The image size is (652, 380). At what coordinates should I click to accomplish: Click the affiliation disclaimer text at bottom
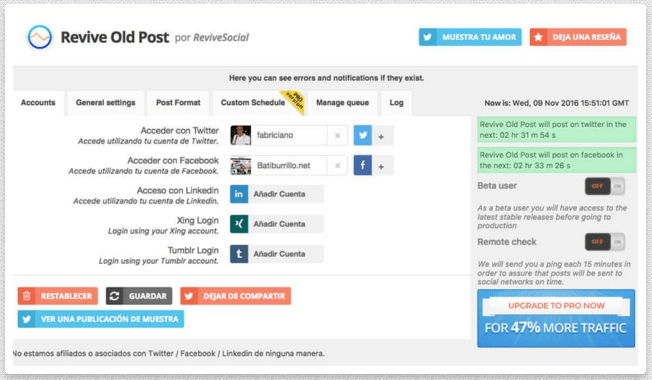(169, 353)
